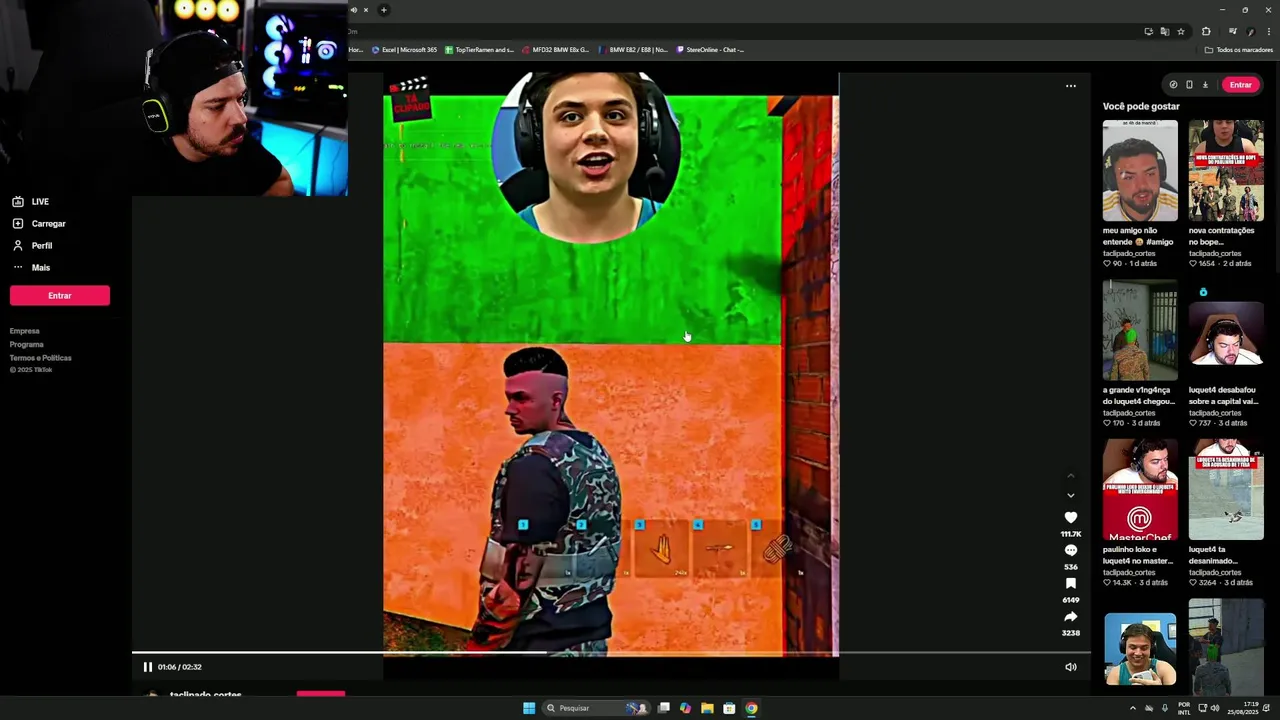The height and width of the screenshot is (720, 1280).
Task: Switch to Chrome on taskbar
Action: click(751, 708)
